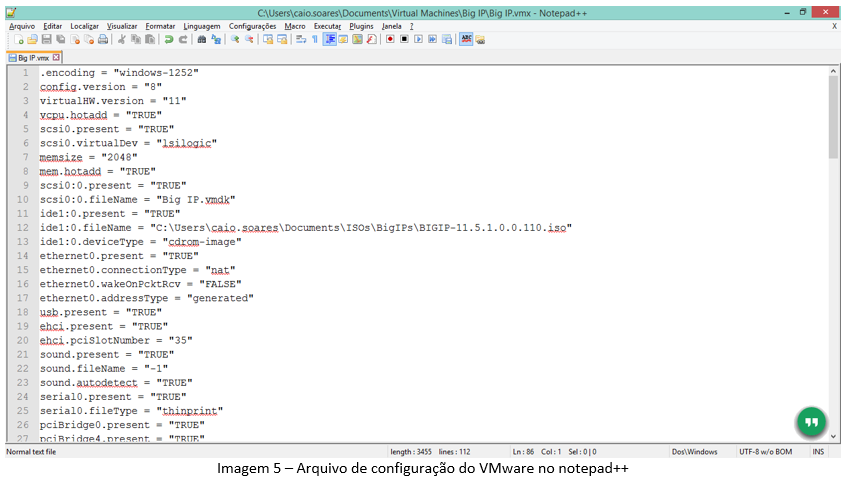Screen dimensions: 847x479
Task: Click the vertical scrollbar thumb
Action: coord(833,117)
